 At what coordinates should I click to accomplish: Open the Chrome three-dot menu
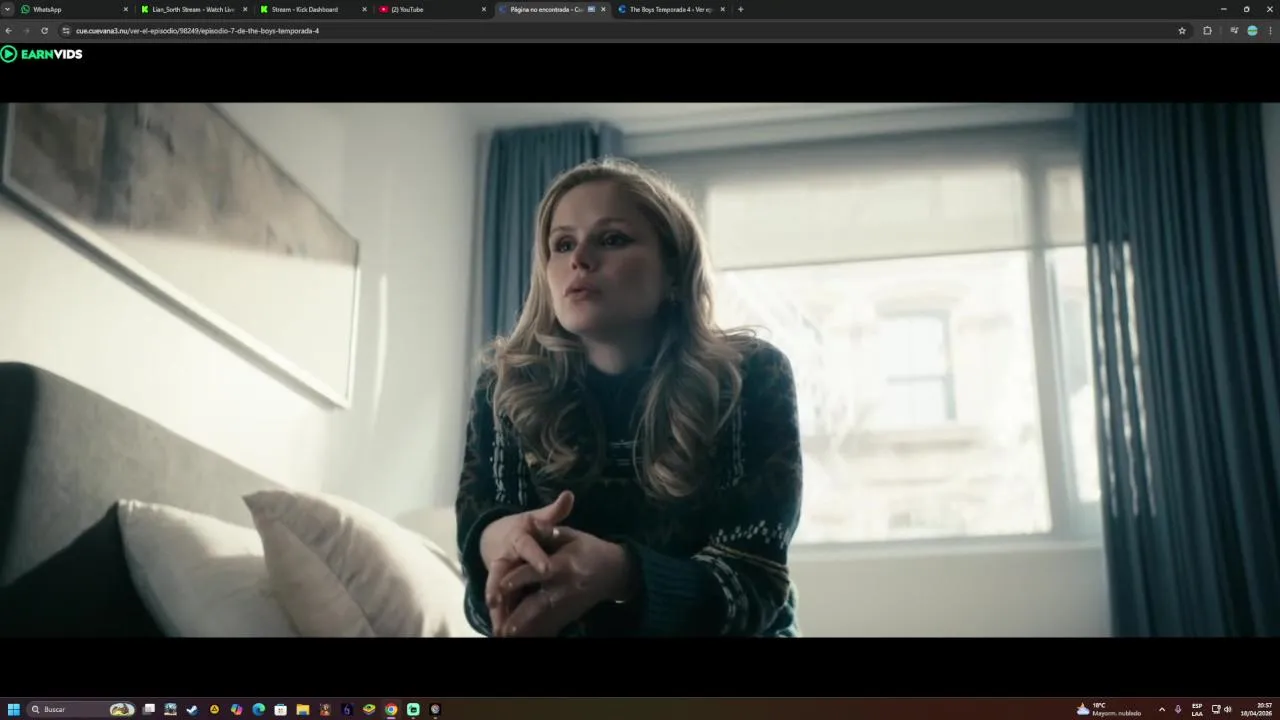[x=1270, y=31]
